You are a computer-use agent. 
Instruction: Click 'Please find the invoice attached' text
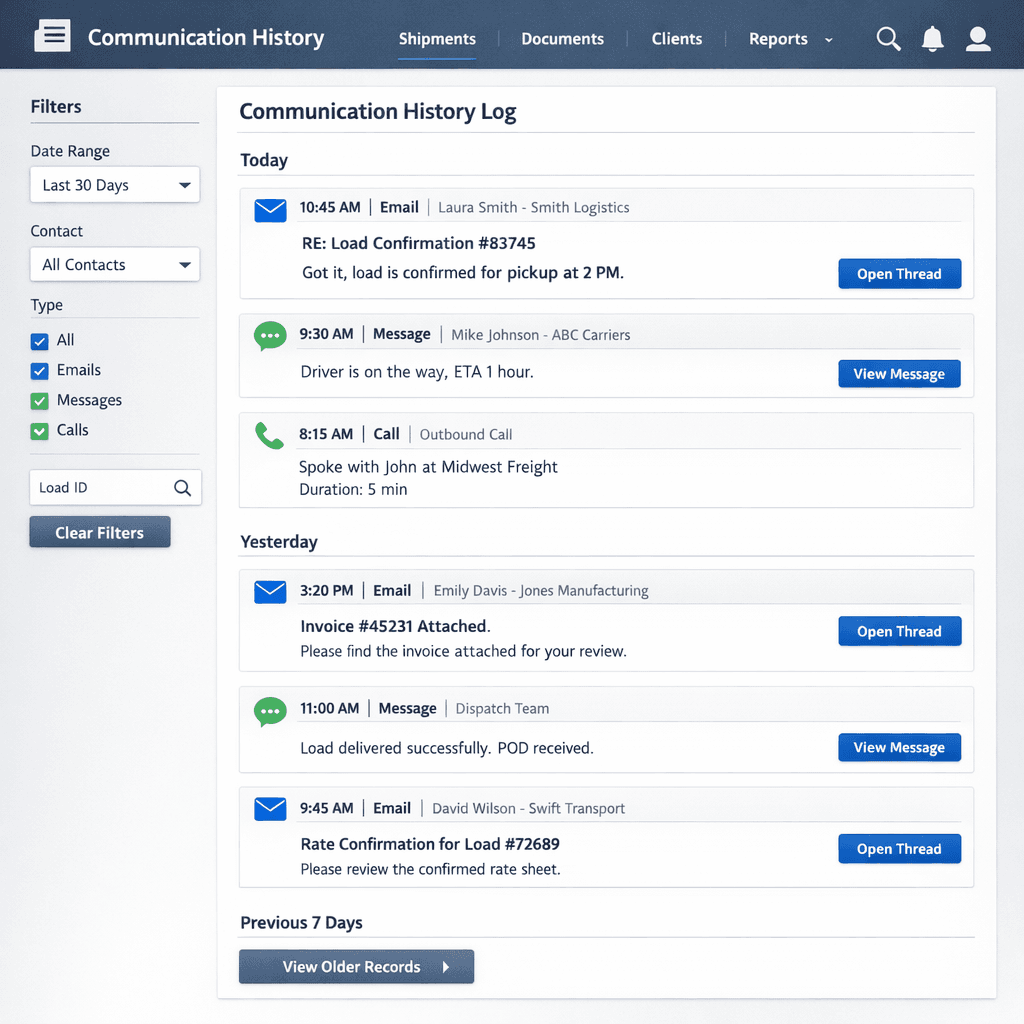pos(464,652)
